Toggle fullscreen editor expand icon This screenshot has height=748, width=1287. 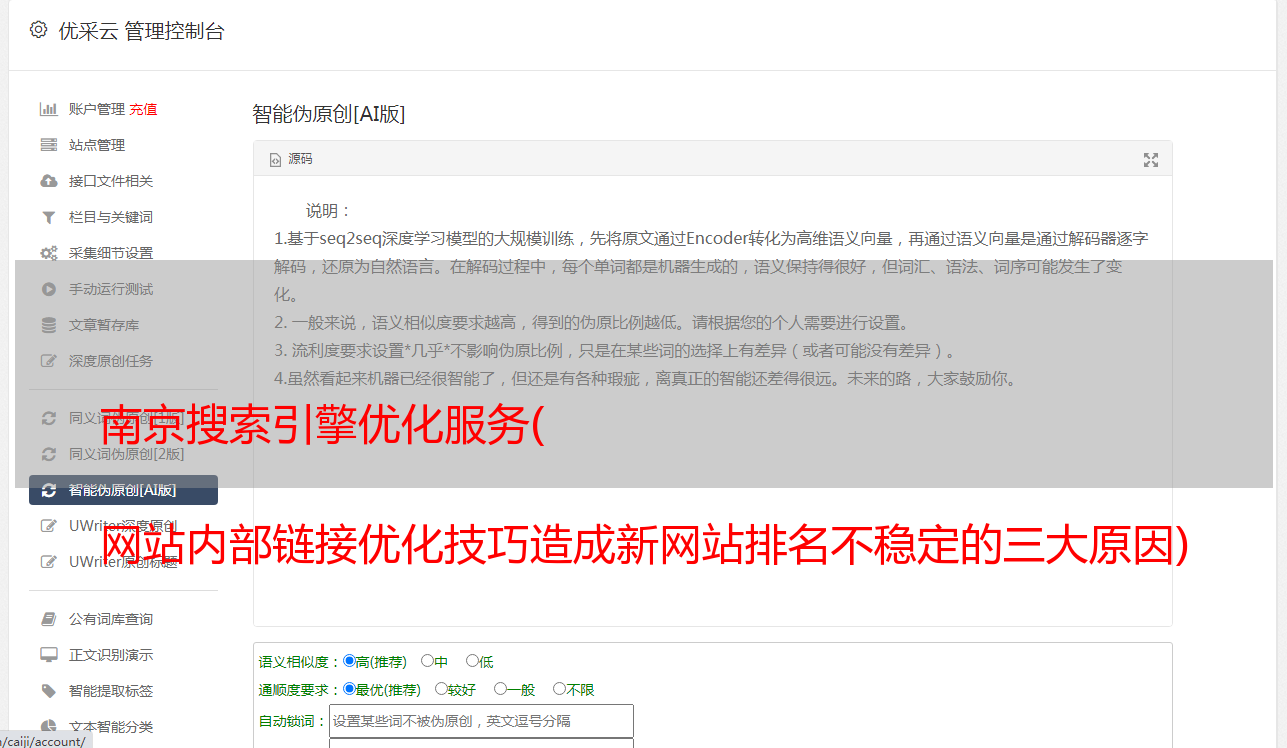click(x=1150, y=160)
